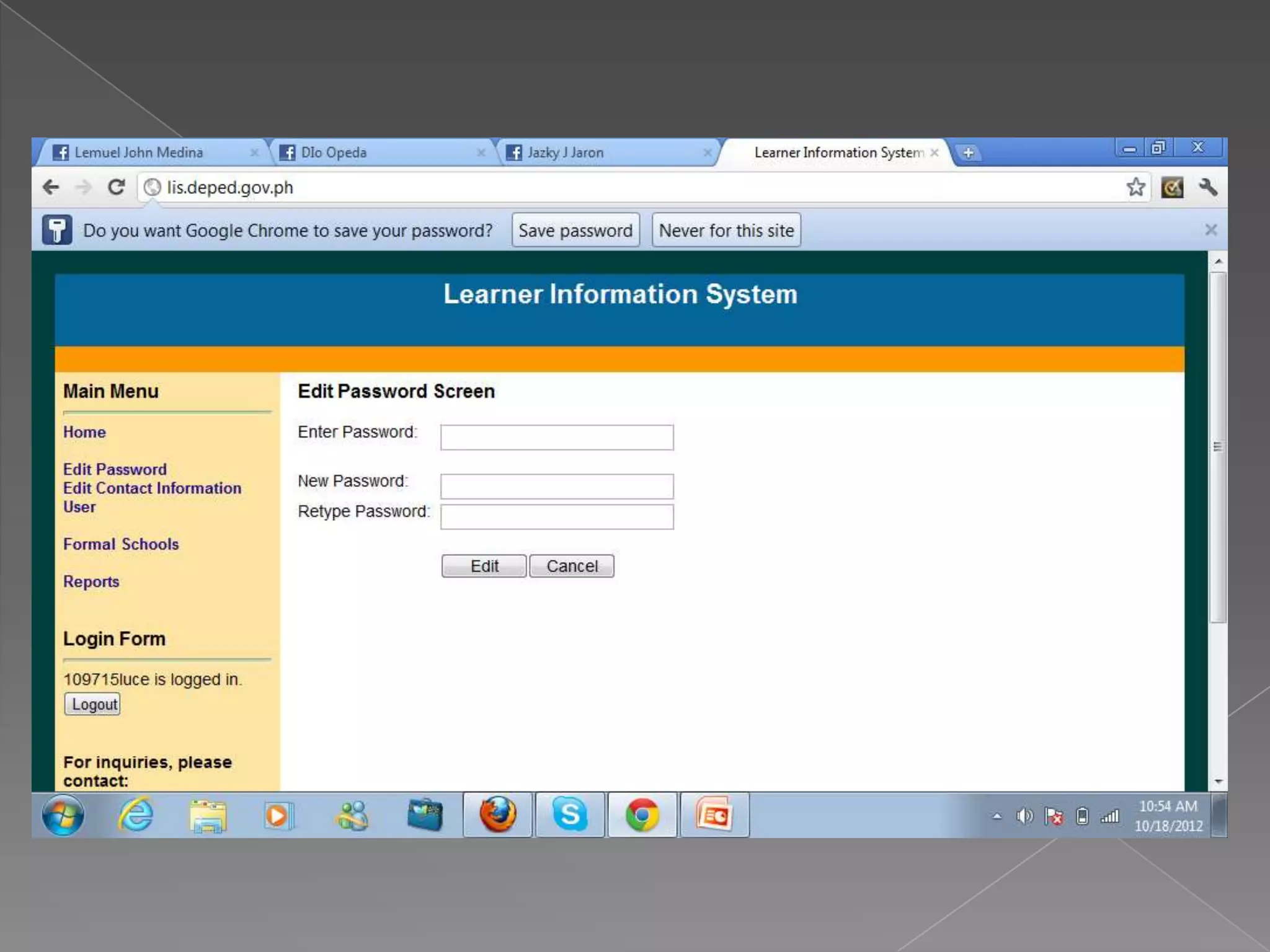Open the volume speaker tray icon
Image resolution: width=1270 pixels, height=952 pixels.
click(1024, 816)
